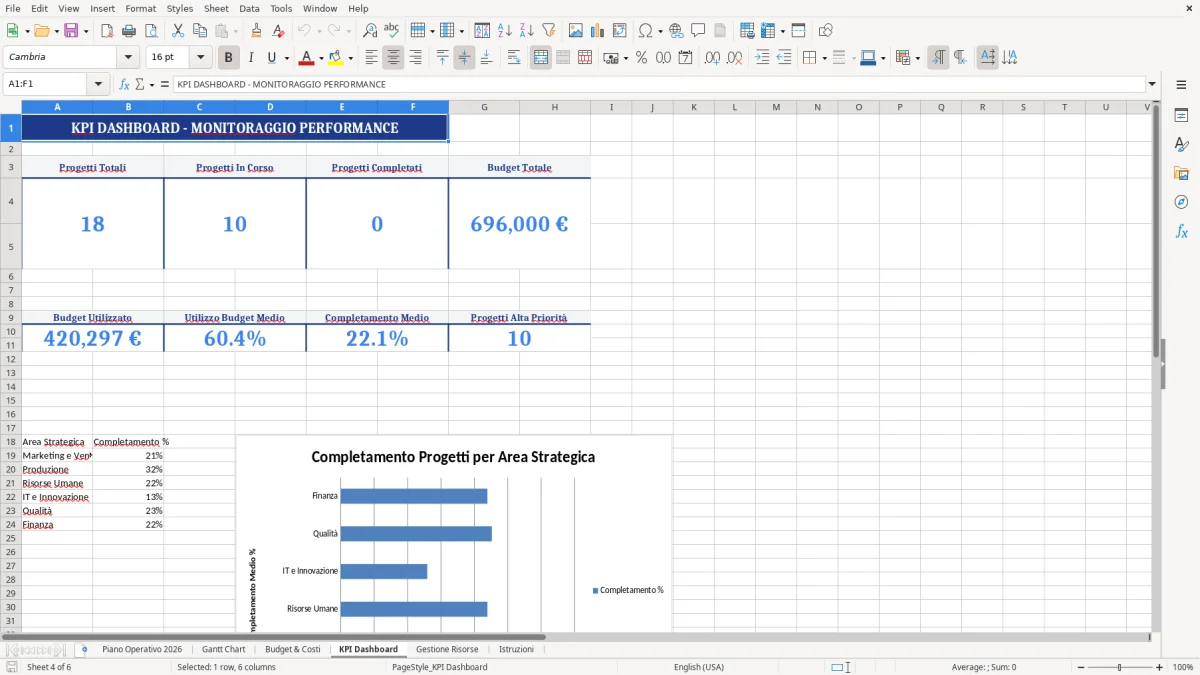Open the Special Character dropdown arrow
Viewport: 1200px width, 675px height.
[660, 31]
